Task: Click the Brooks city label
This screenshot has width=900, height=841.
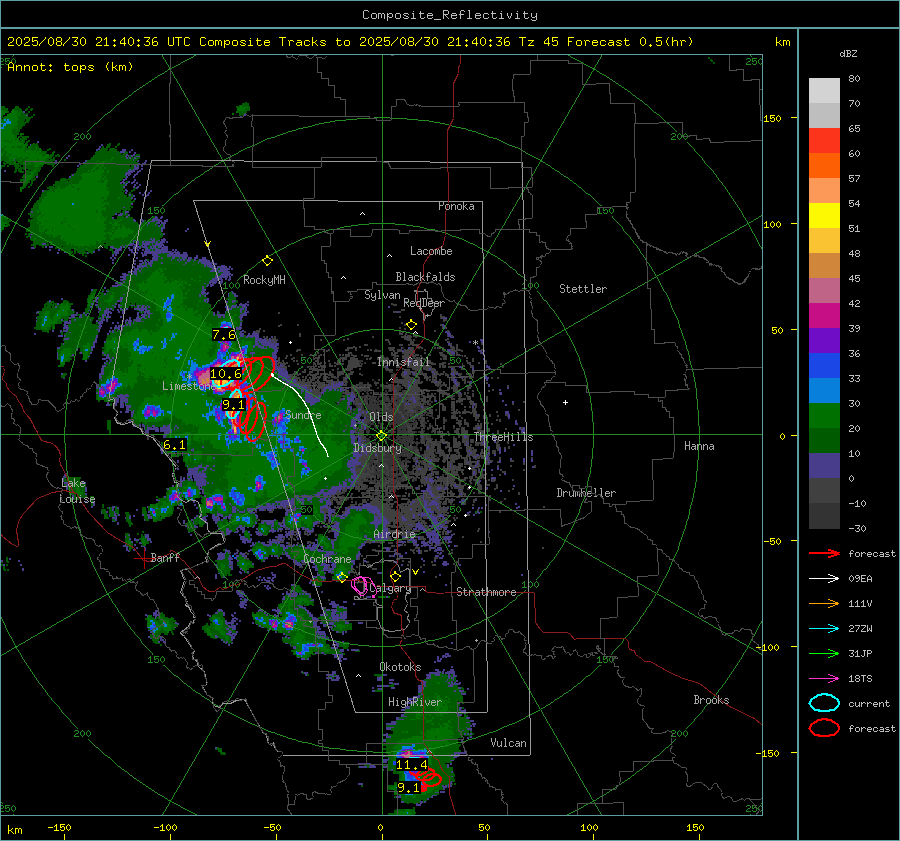Action: pyautogui.click(x=711, y=700)
